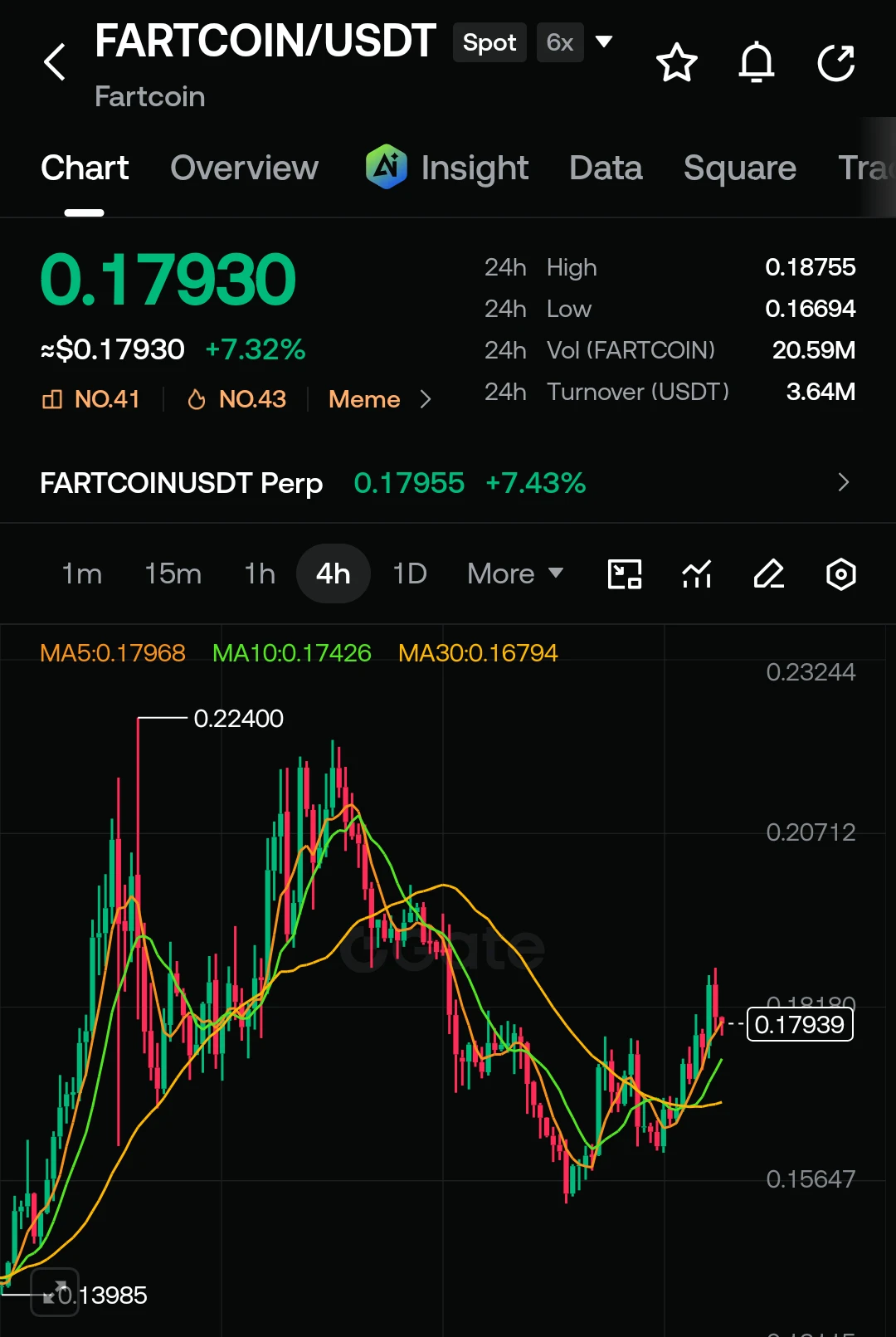Tap the NO.43 hot ranking label

click(252, 400)
